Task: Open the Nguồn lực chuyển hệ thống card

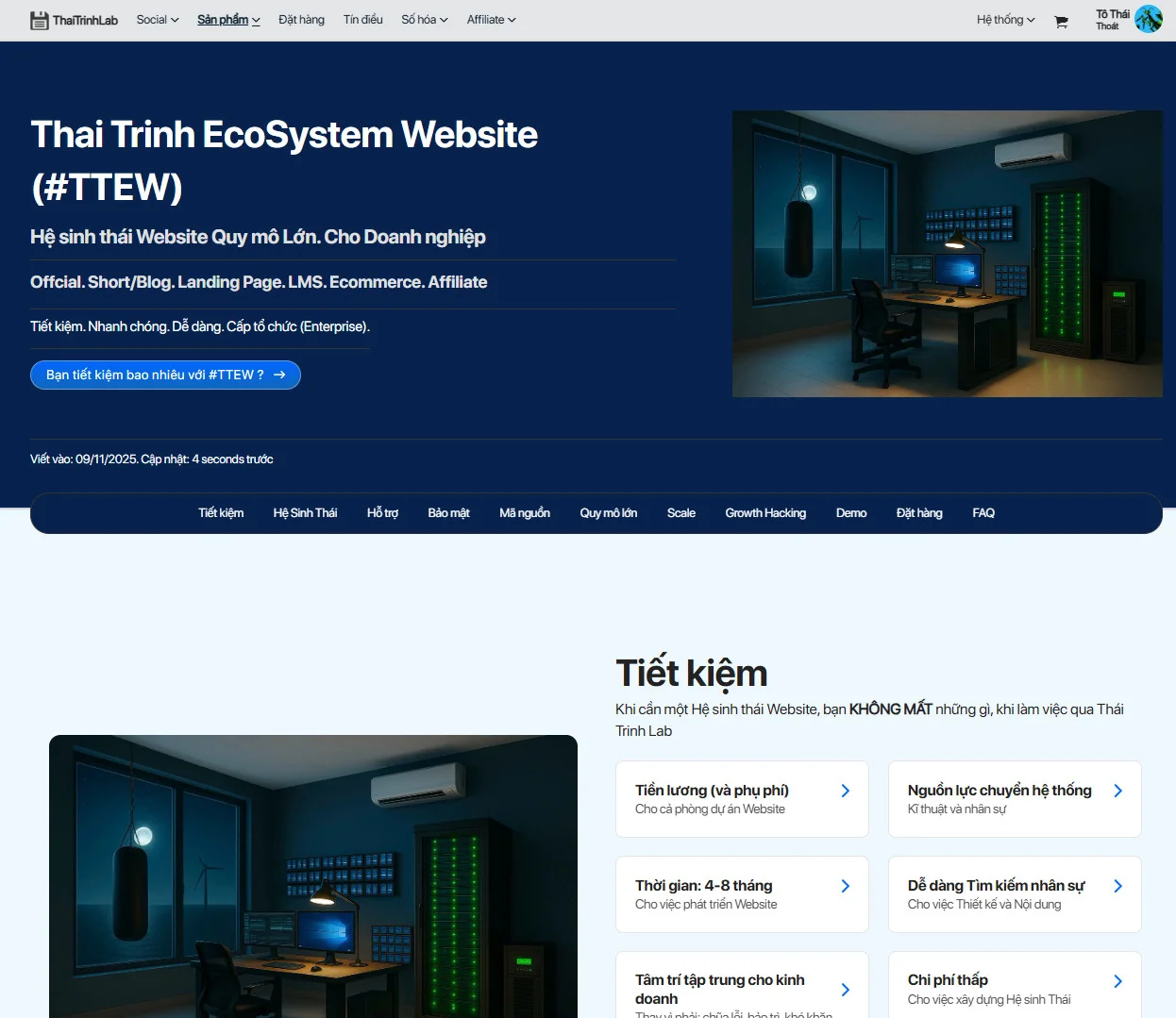Action: pos(1015,799)
